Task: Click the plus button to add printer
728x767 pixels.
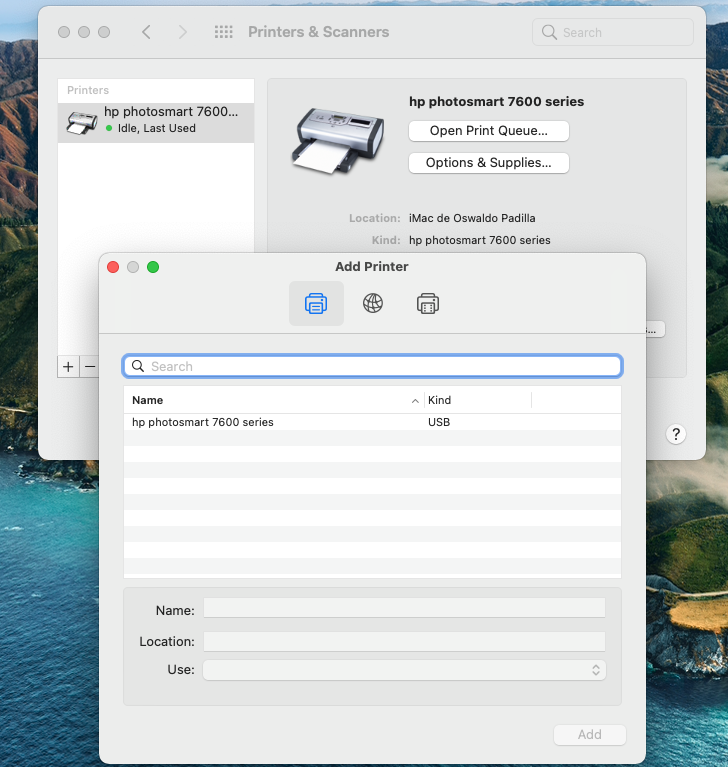Action: 68,367
